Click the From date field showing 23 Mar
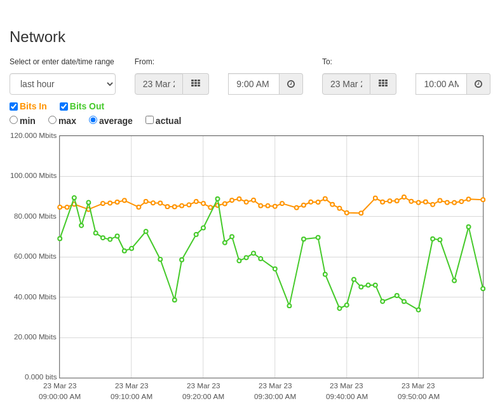 [159, 84]
